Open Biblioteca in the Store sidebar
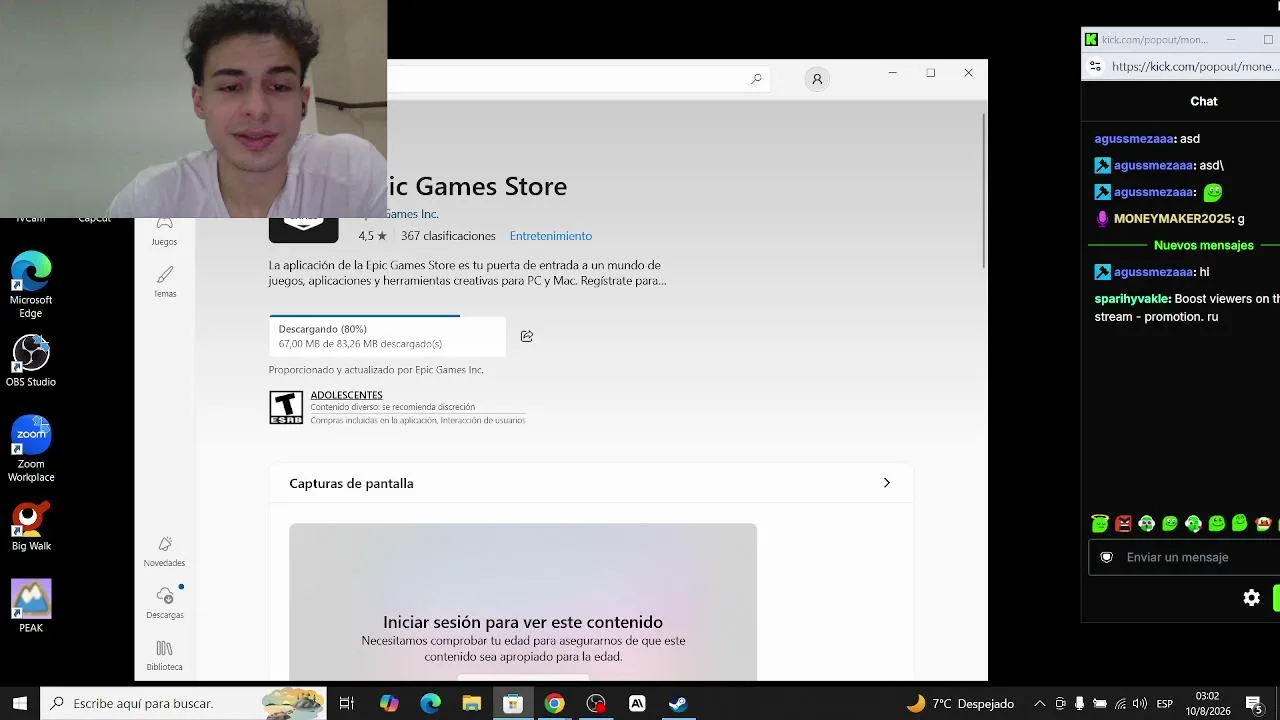1280x720 pixels. [x=165, y=656]
